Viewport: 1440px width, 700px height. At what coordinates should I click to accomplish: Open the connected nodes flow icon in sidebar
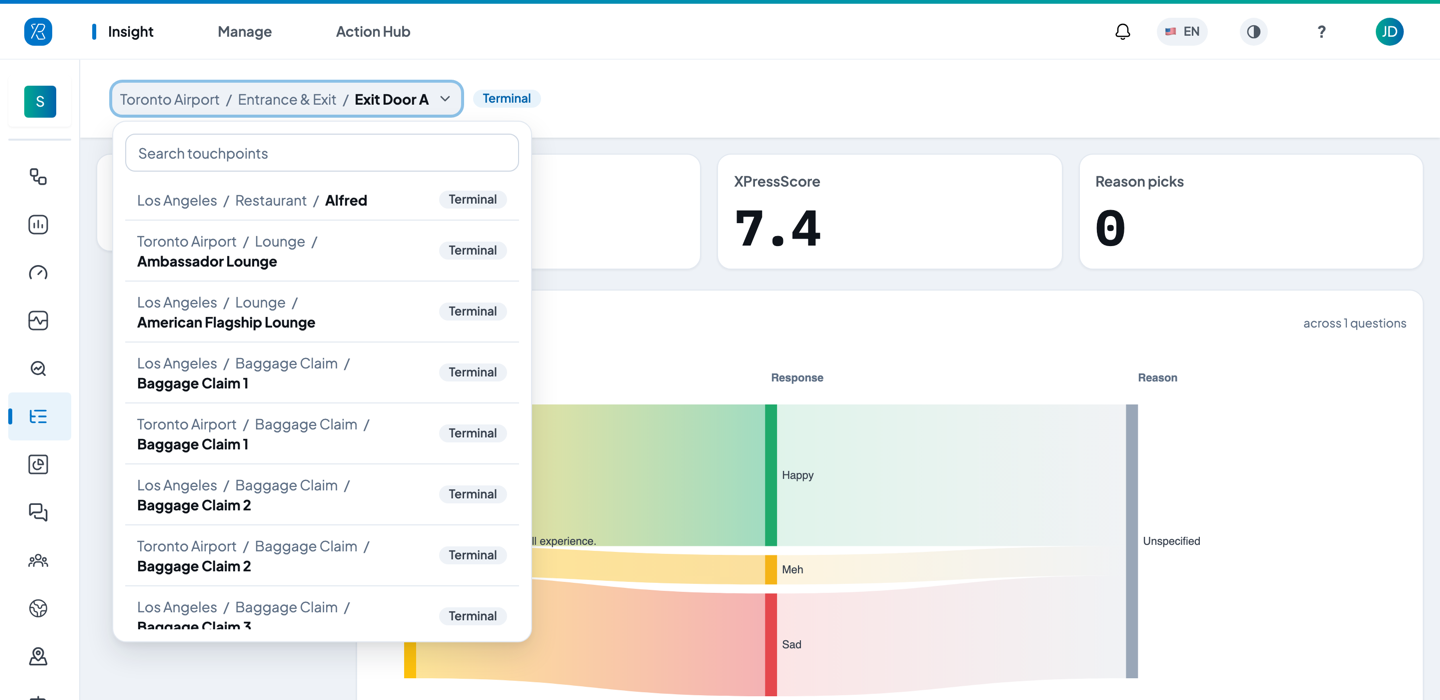click(x=38, y=177)
